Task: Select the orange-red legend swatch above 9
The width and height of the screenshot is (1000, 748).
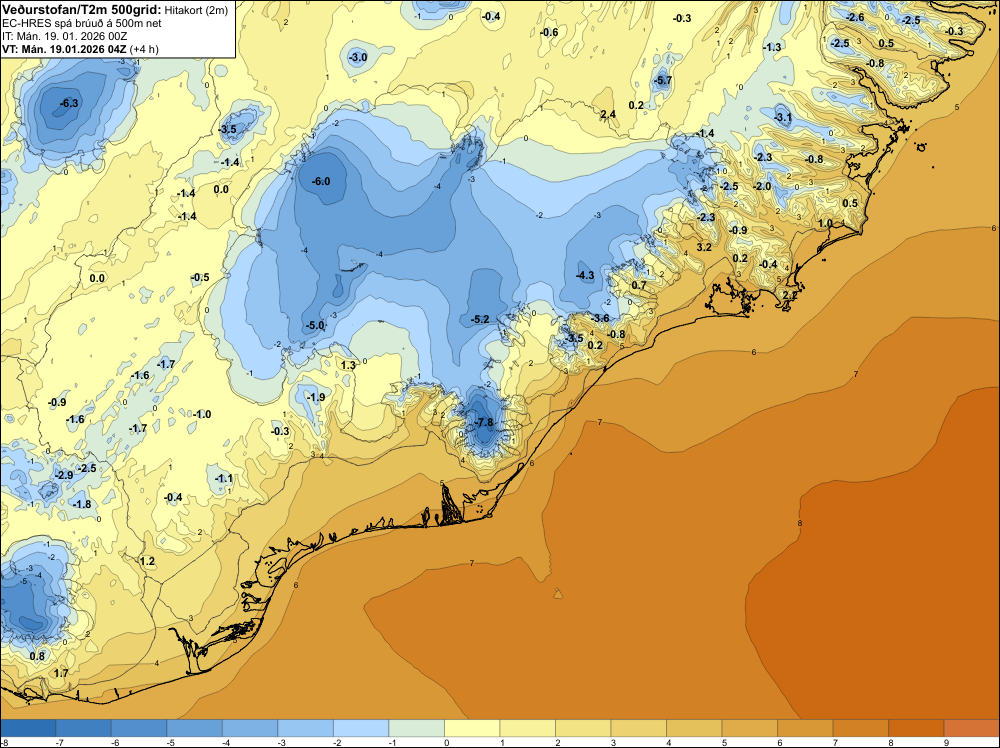Action: point(971,728)
